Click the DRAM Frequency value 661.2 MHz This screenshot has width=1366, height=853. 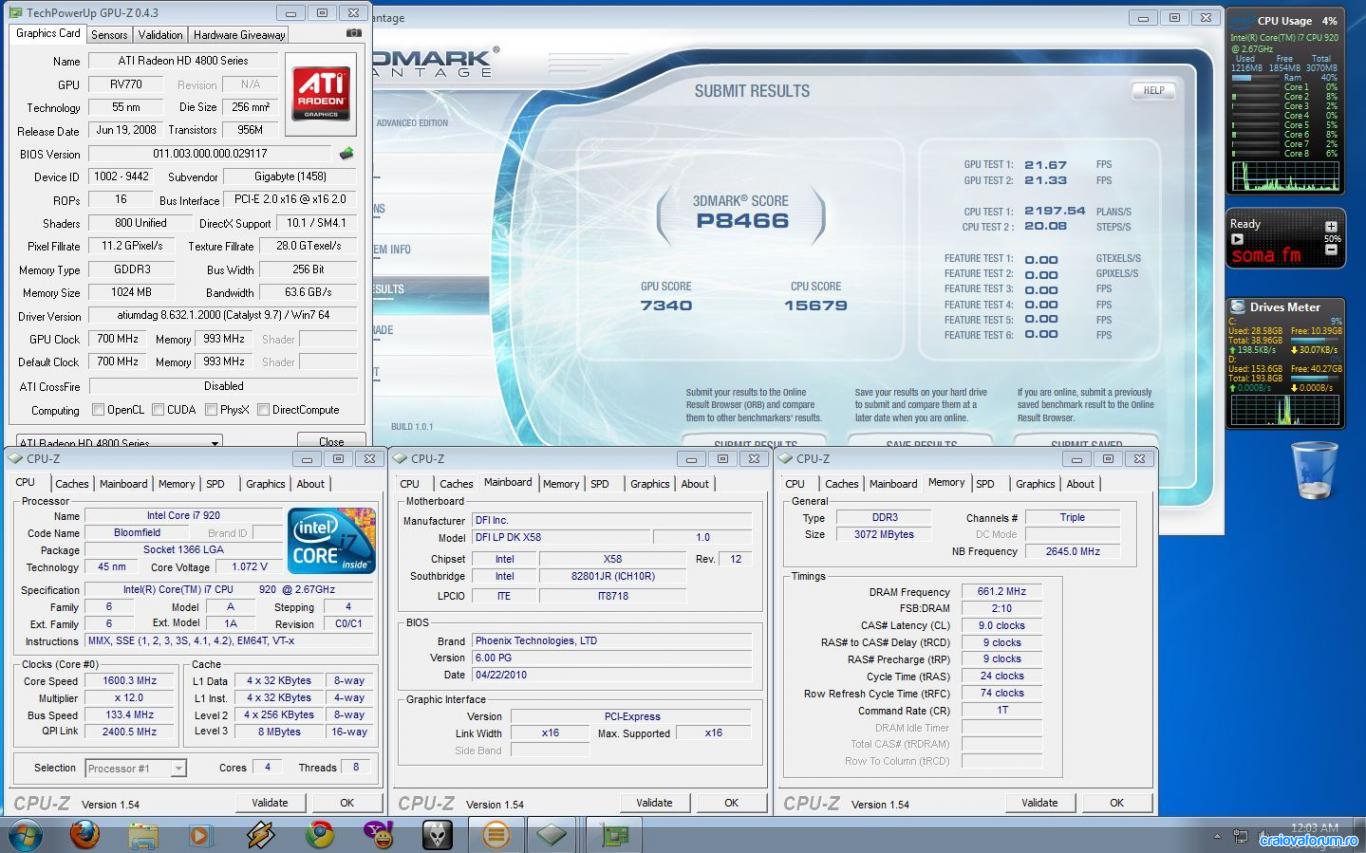click(1002, 592)
